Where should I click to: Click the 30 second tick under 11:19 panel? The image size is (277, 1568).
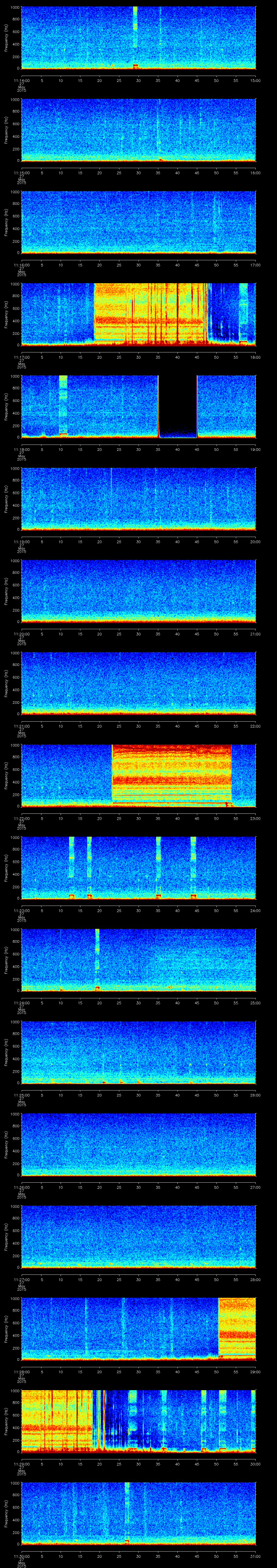tap(138, 542)
